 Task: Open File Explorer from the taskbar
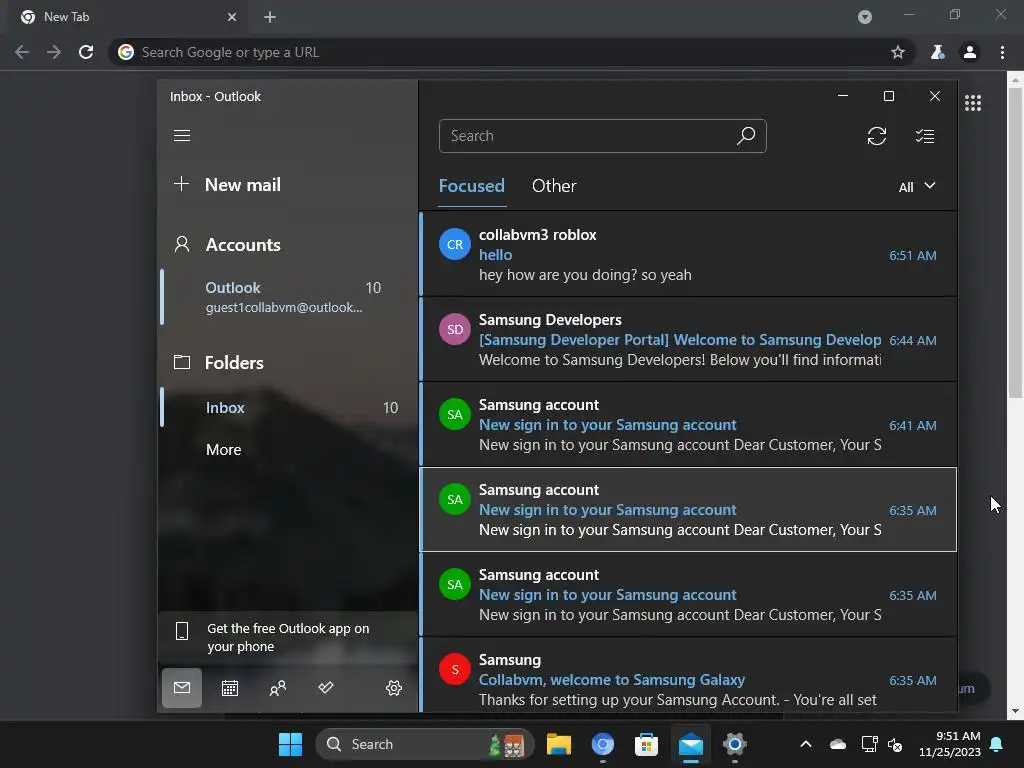coord(559,744)
